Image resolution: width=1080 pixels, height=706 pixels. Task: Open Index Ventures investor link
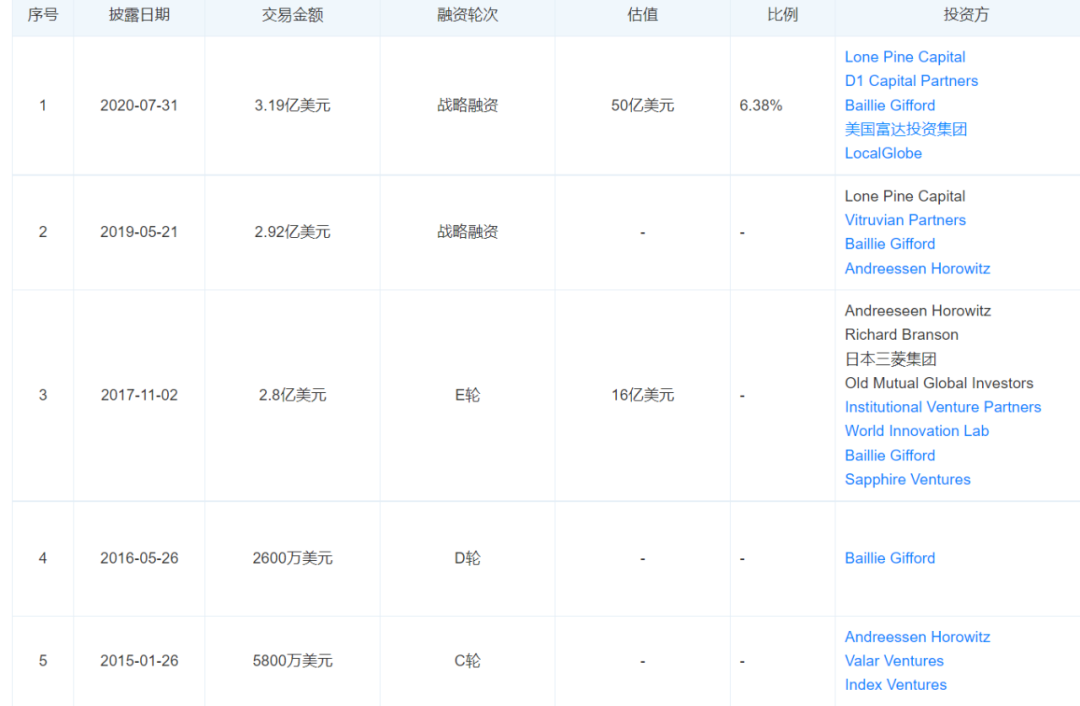[895, 685]
